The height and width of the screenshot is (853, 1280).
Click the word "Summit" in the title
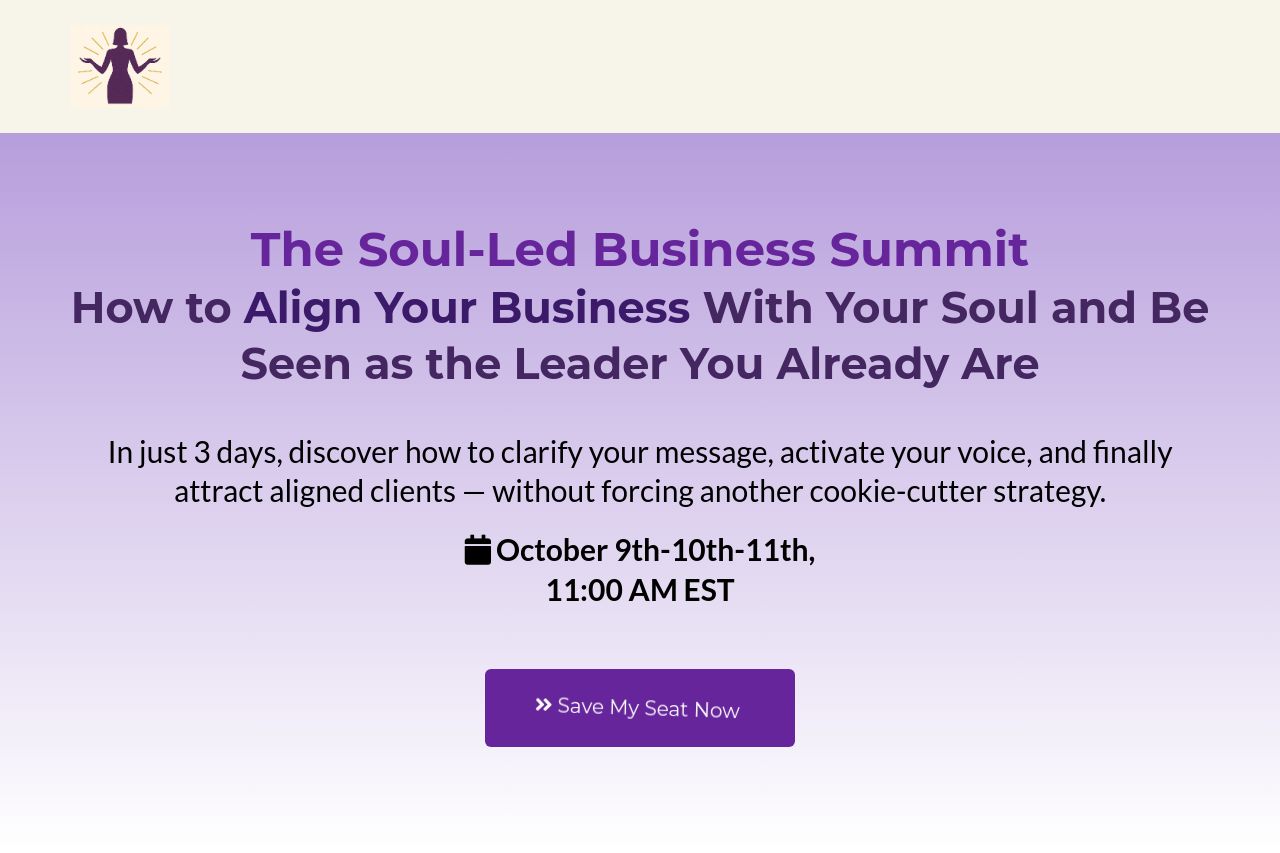coord(928,250)
